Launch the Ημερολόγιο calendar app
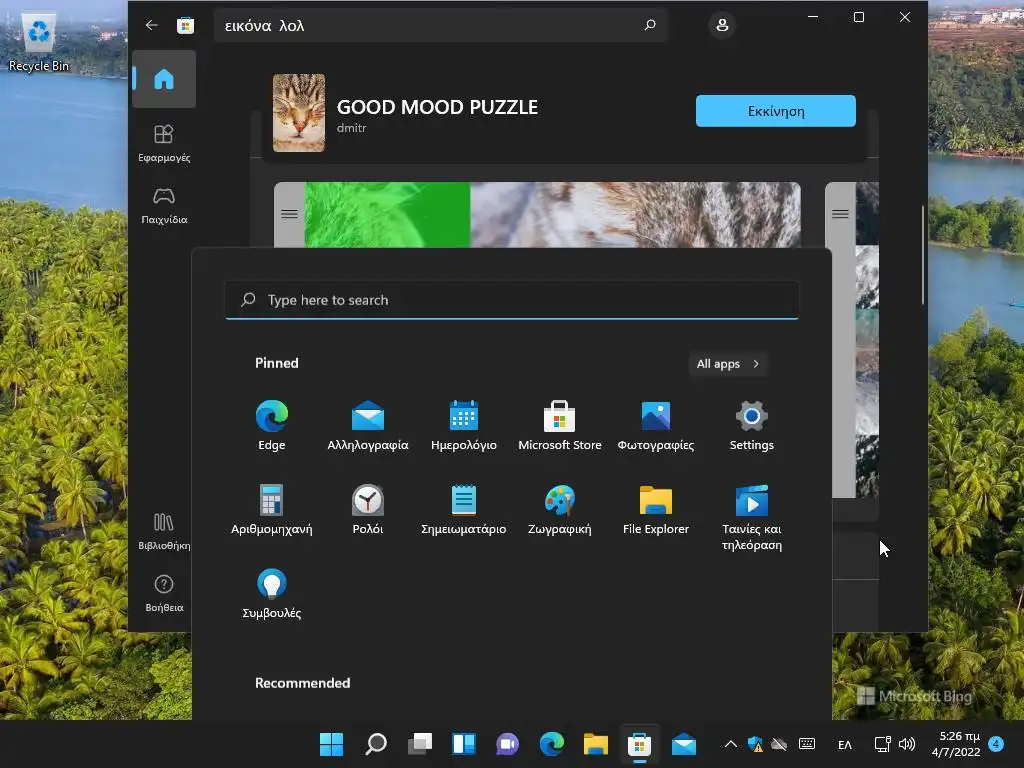 (464, 426)
